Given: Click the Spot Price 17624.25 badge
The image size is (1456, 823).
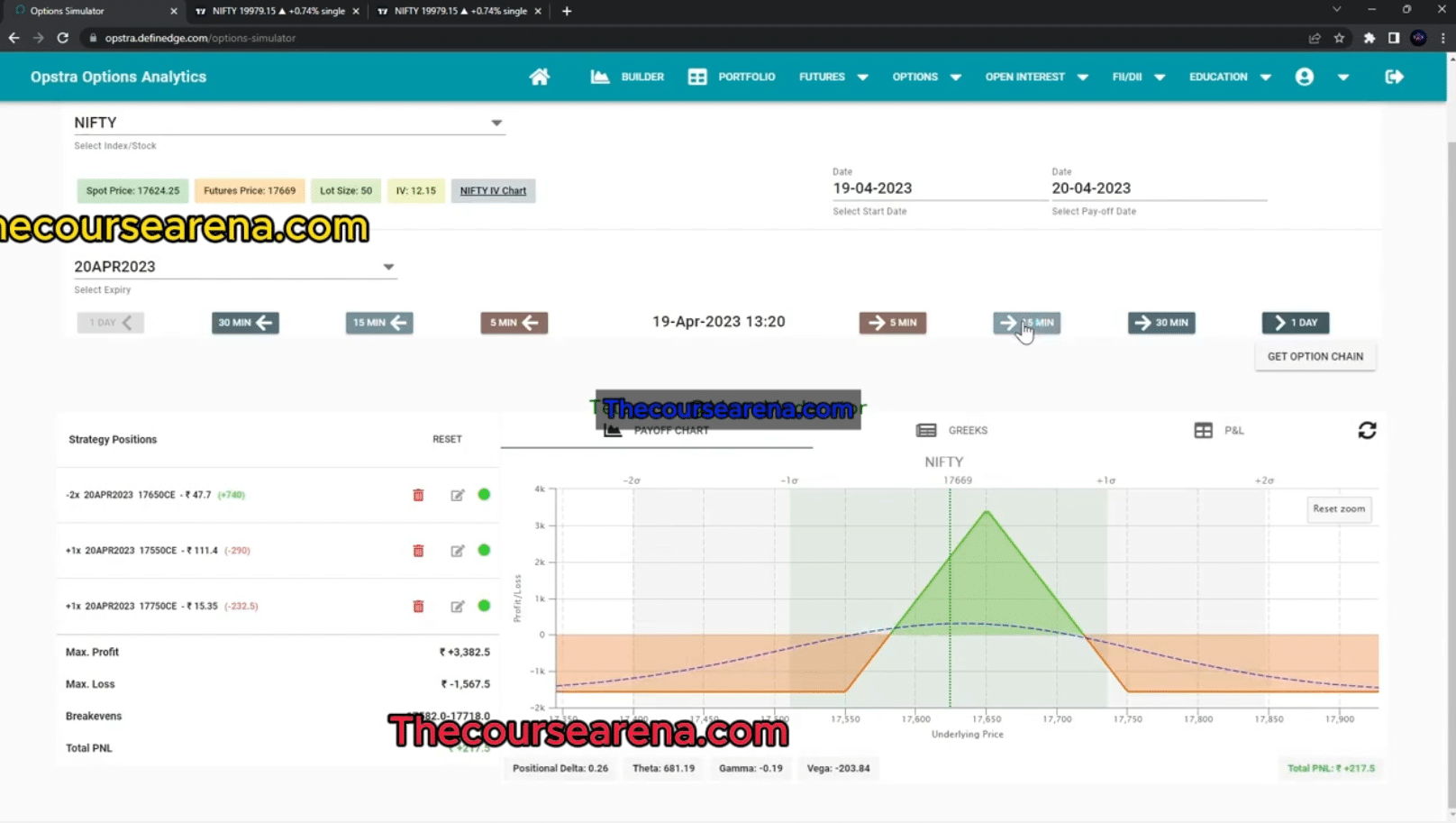Looking at the screenshot, I should point(132,190).
